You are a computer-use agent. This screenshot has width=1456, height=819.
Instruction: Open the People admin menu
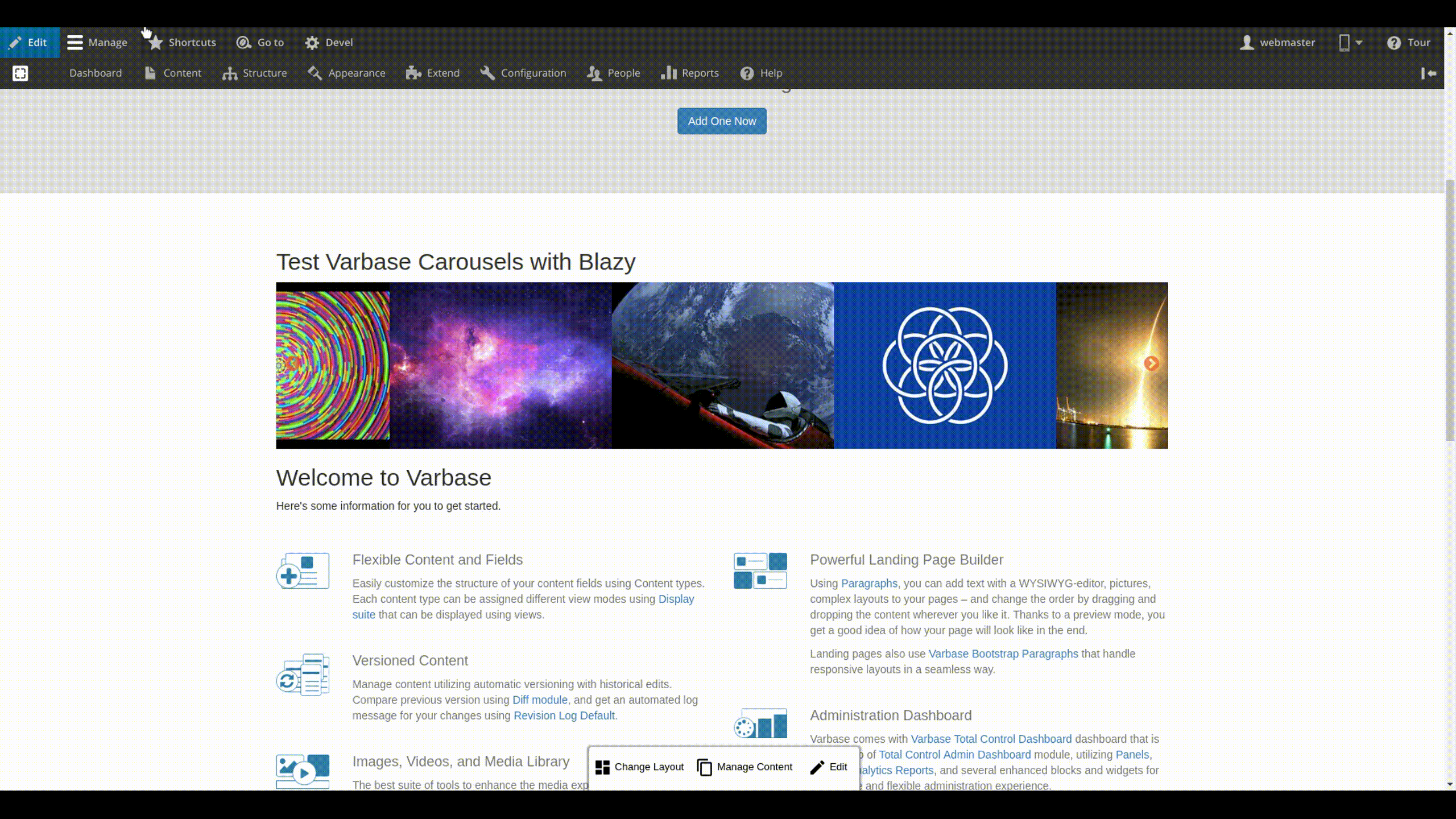(614, 73)
